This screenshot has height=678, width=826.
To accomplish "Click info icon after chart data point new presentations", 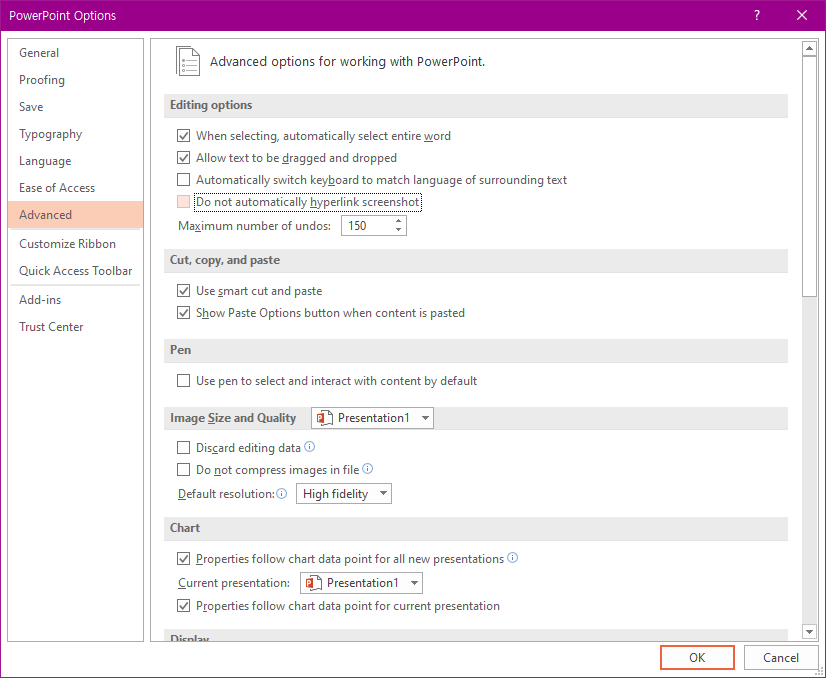I will pos(513,558).
